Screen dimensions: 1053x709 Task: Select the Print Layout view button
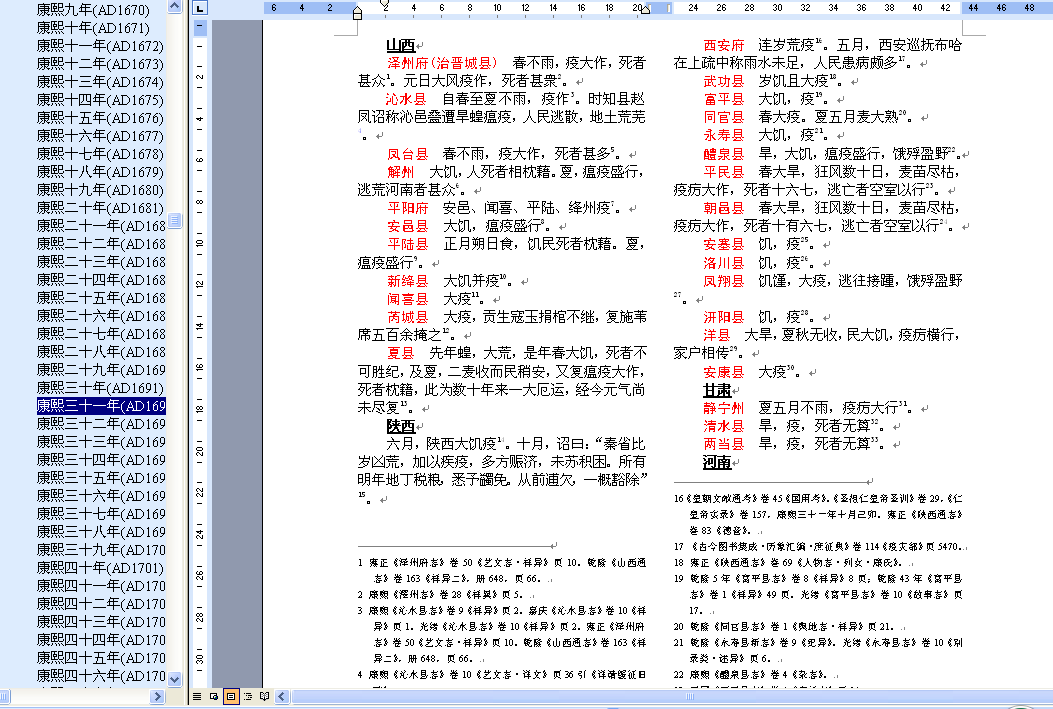(231, 695)
